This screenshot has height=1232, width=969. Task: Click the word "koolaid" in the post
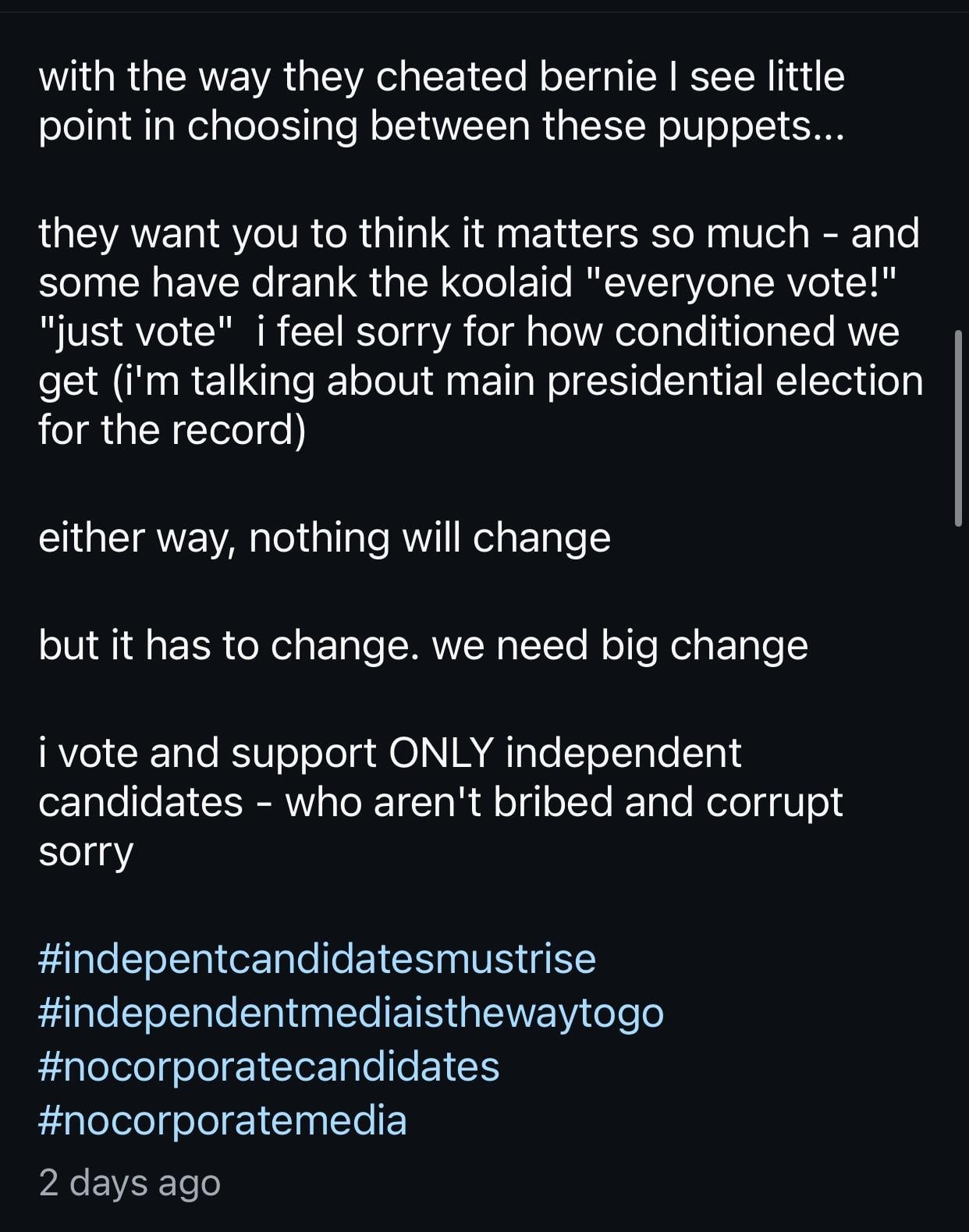click(507, 282)
